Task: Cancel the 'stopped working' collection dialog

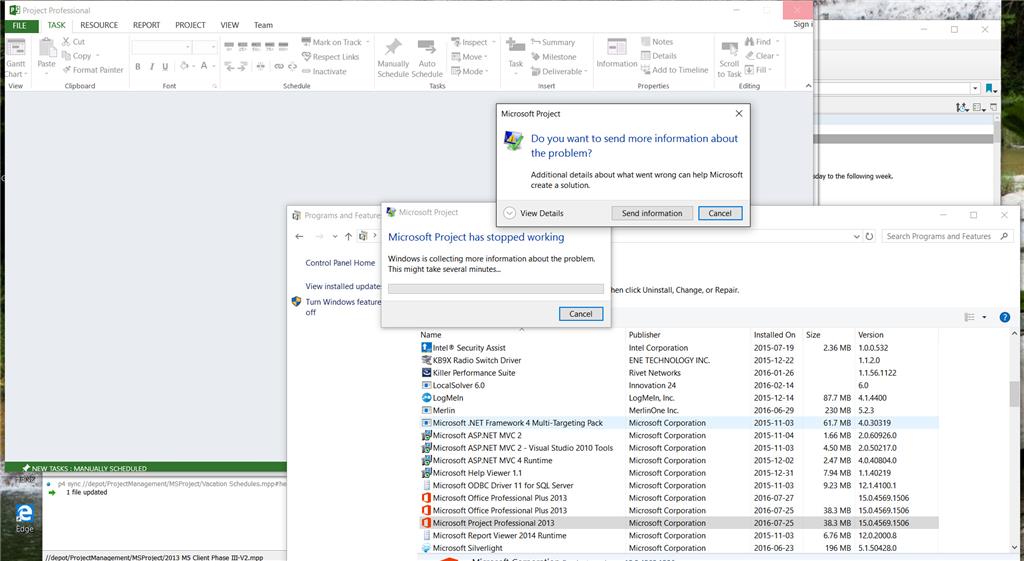Action: [581, 313]
